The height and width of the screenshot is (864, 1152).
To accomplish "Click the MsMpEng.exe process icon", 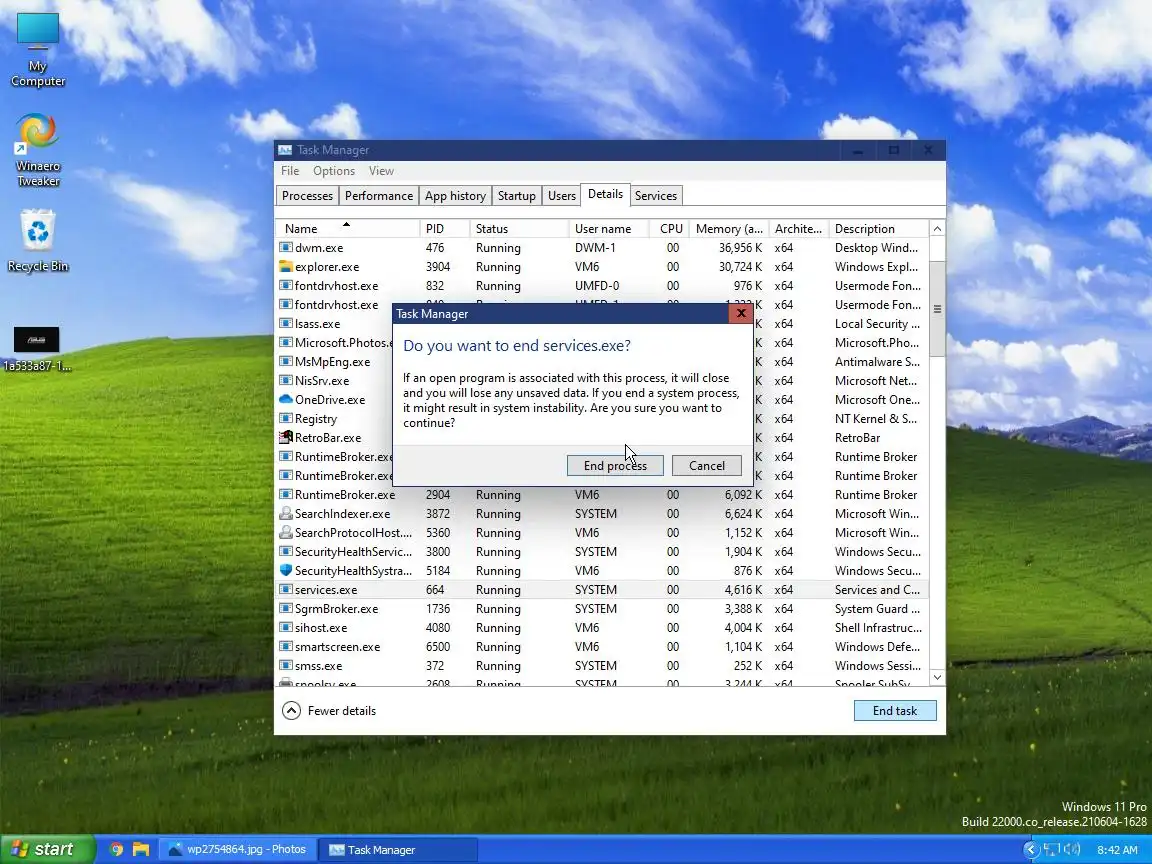I will pos(286,361).
